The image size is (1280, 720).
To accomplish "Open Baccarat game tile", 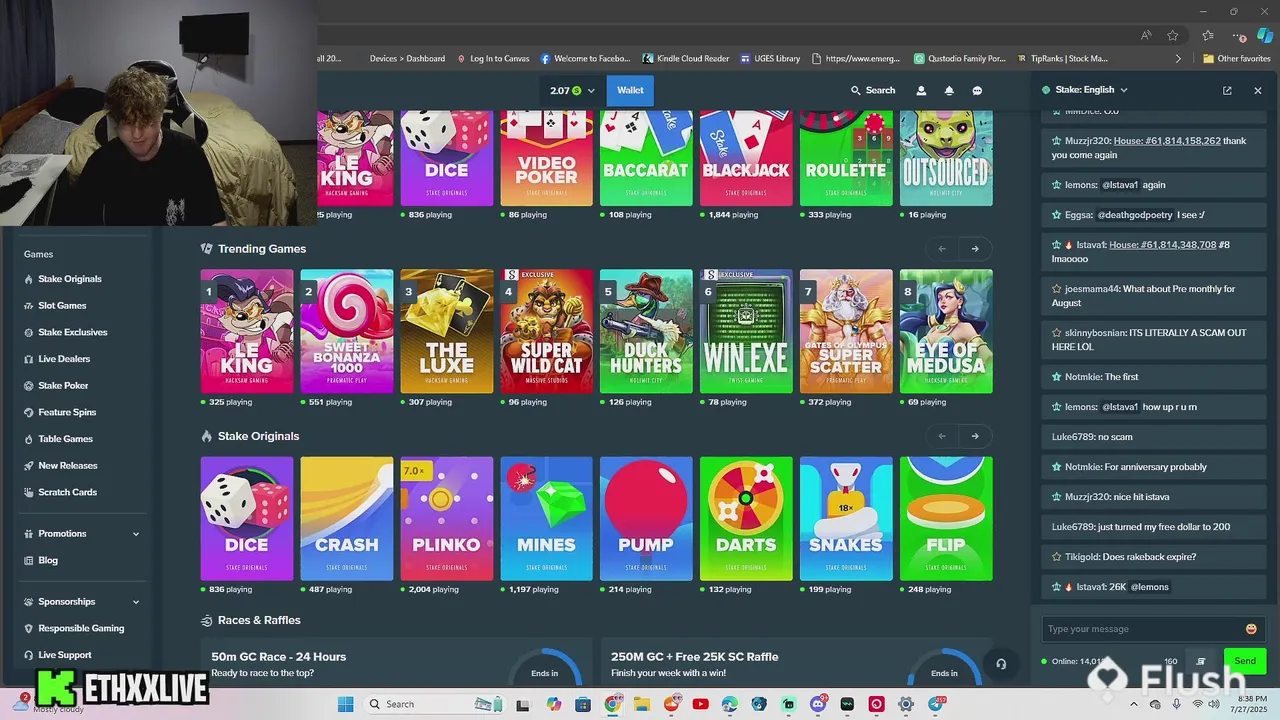I will (x=646, y=158).
